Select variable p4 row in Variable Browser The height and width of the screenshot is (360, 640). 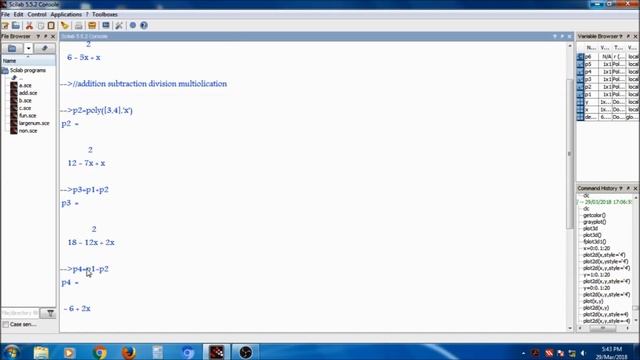608,72
